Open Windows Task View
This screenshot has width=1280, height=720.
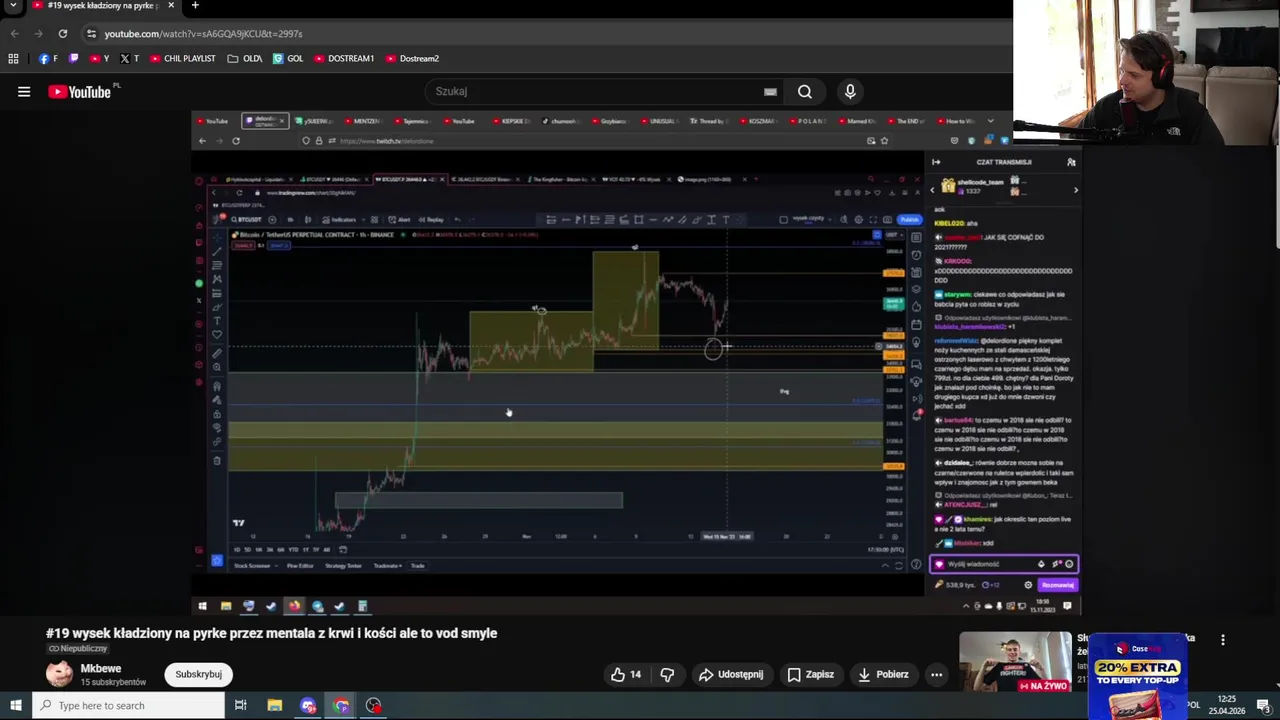click(240, 705)
